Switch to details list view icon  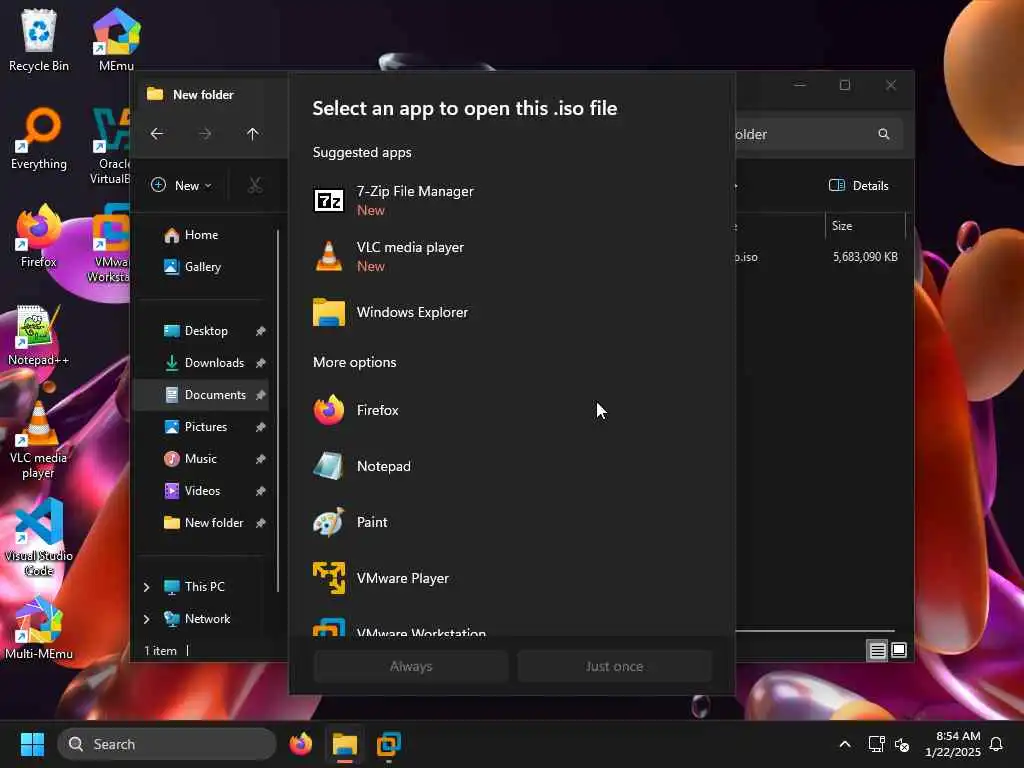877,650
